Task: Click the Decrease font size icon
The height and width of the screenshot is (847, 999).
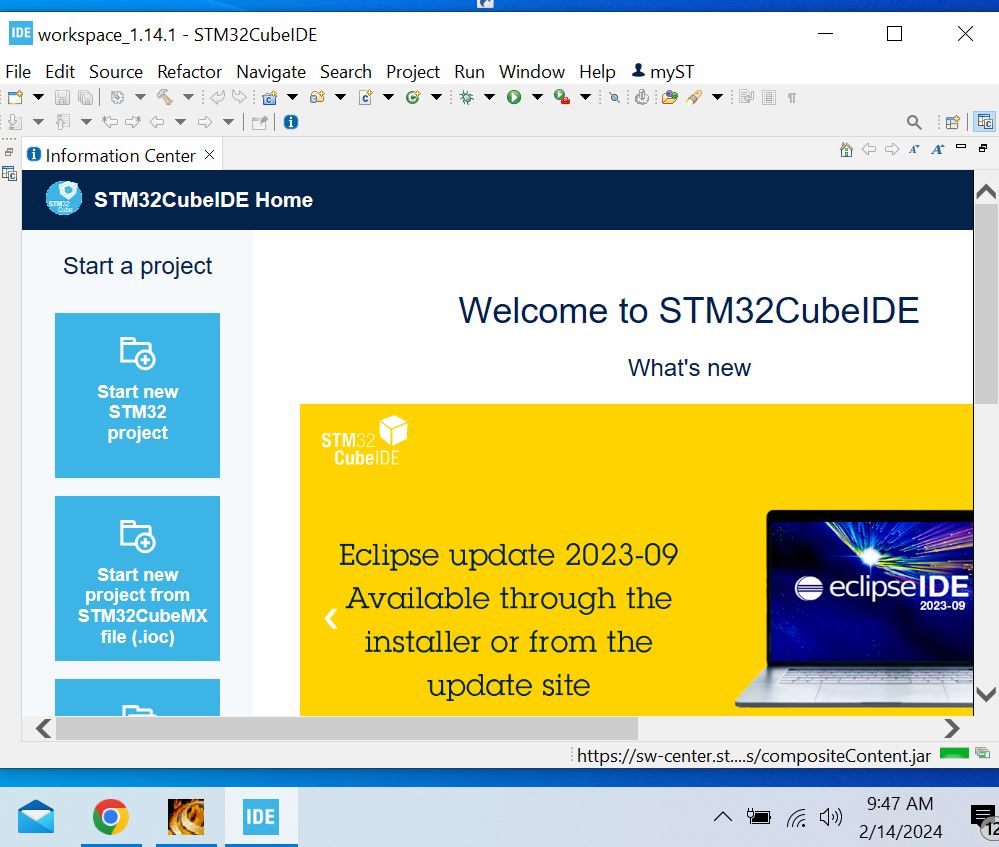Action: tap(914, 150)
